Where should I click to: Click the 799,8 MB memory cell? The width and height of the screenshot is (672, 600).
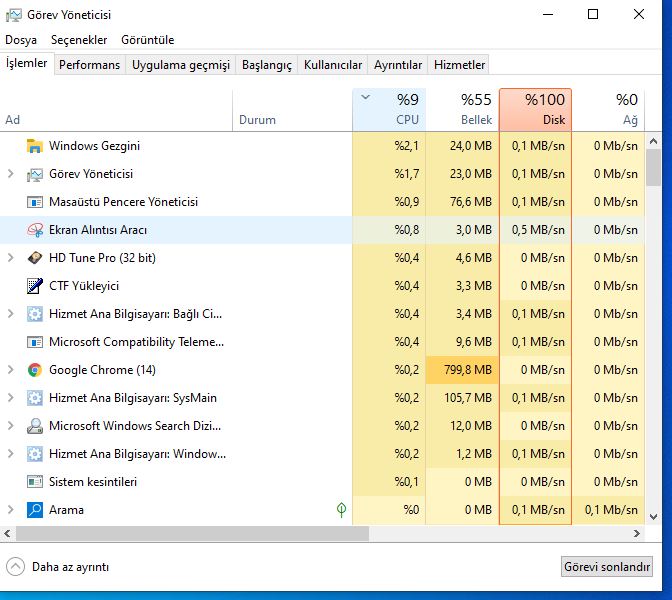click(462, 370)
